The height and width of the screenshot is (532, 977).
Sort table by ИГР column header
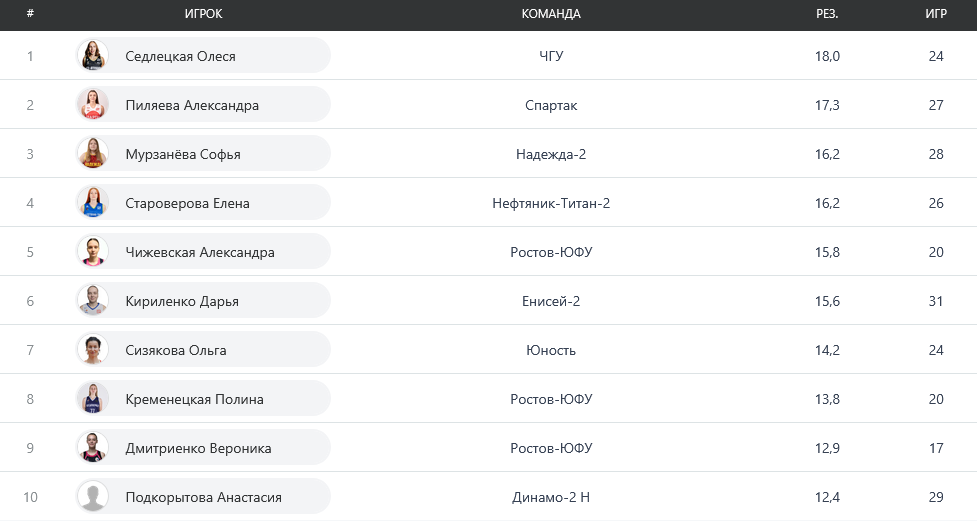pos(936,14)
